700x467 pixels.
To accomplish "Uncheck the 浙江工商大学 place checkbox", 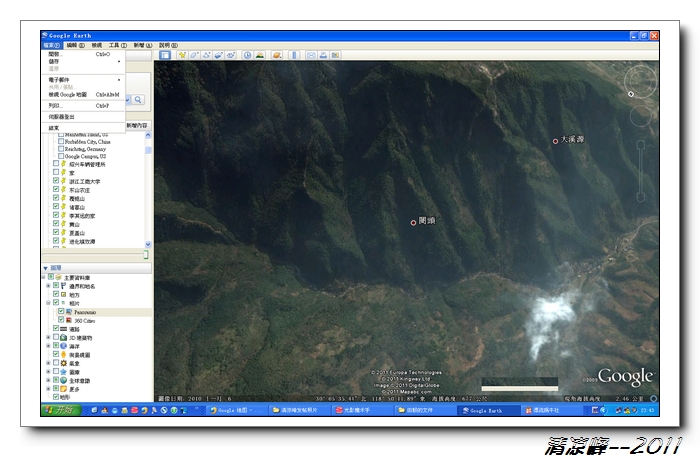I will [x=56, y=181].
